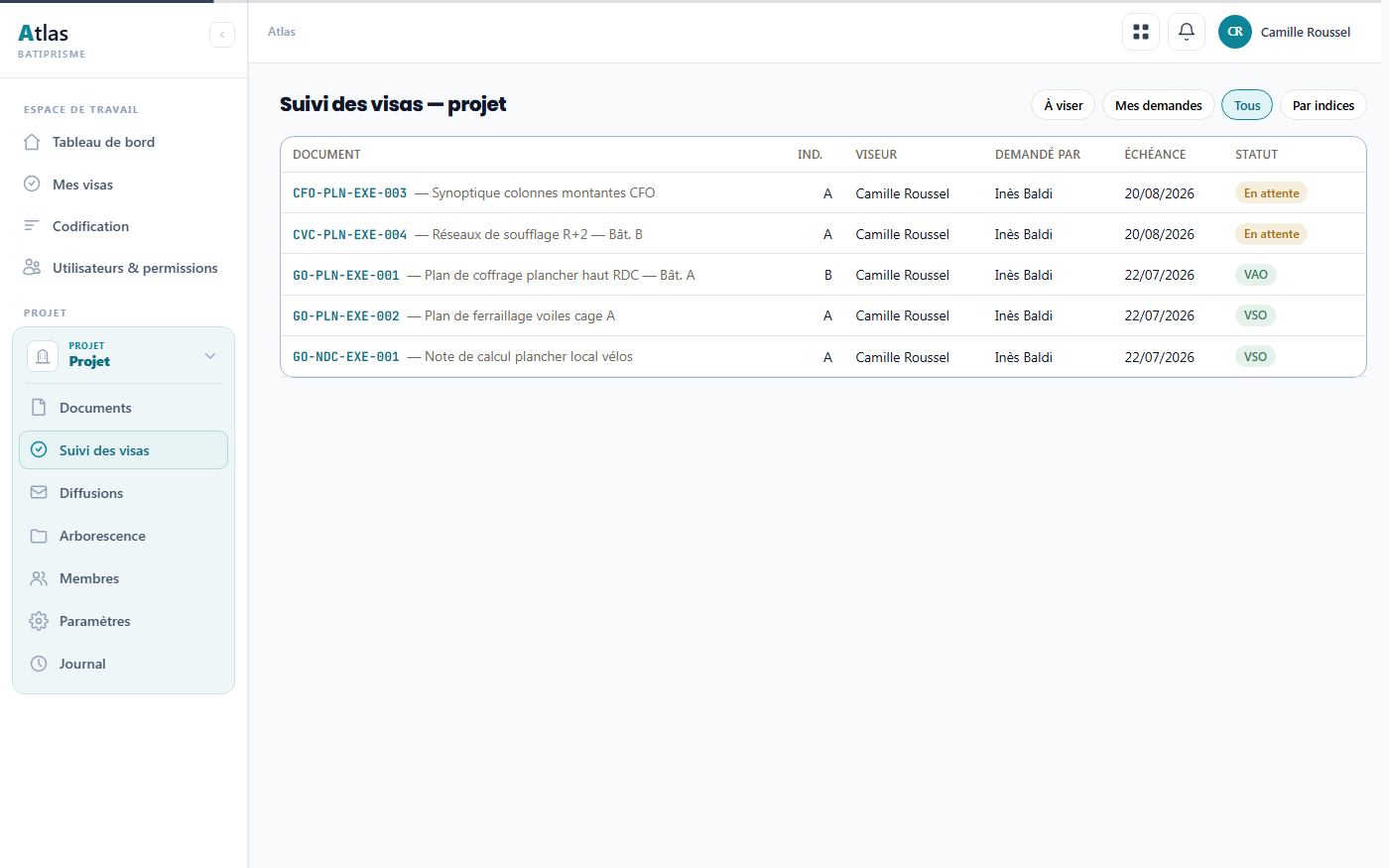The width and height of the screenshot is (1389, 868).
Task: Open document GO-NDC-EXE-001
Action: tap(345, 357)
